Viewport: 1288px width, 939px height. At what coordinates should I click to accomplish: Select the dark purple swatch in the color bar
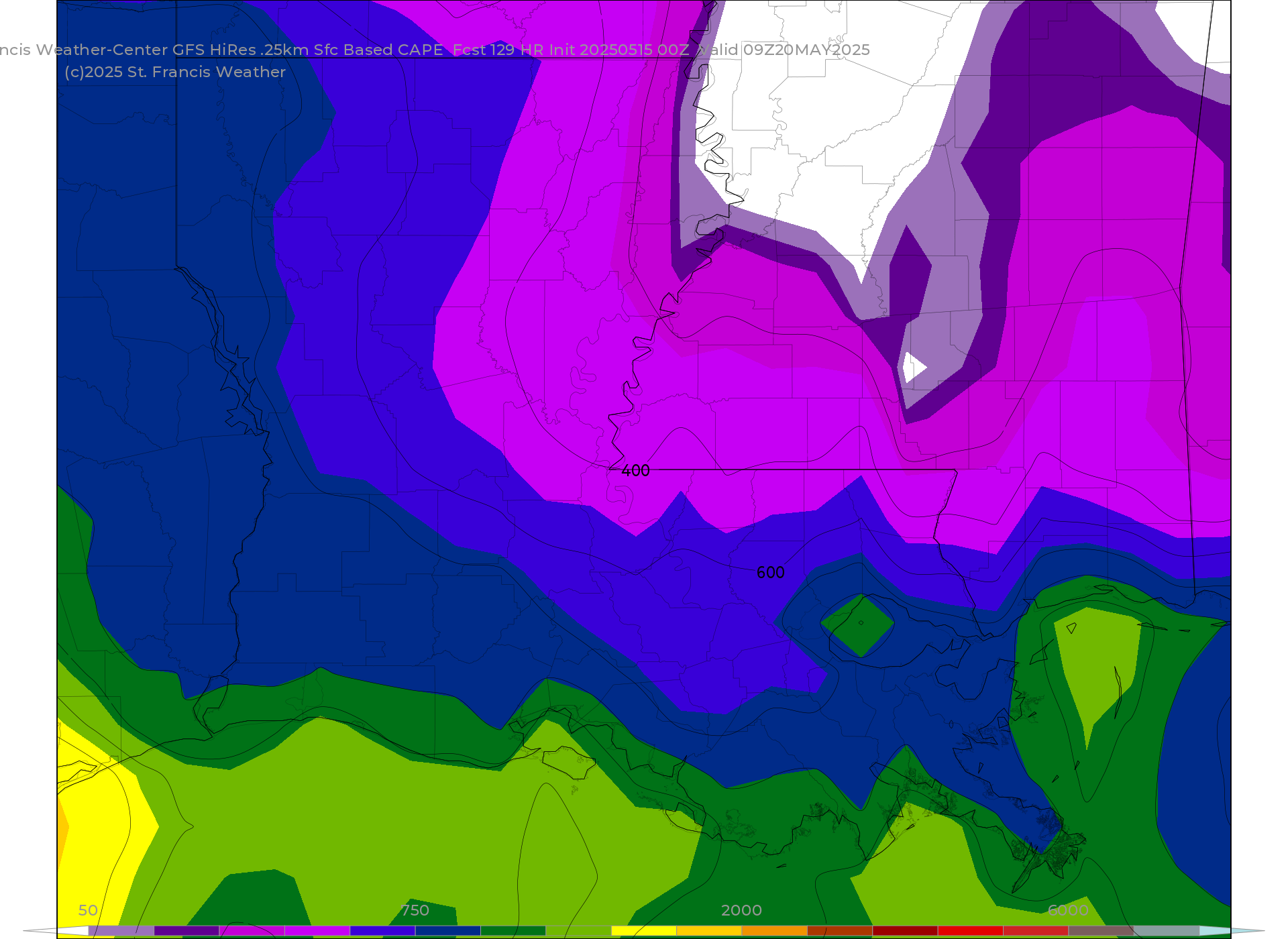(186, 931)
